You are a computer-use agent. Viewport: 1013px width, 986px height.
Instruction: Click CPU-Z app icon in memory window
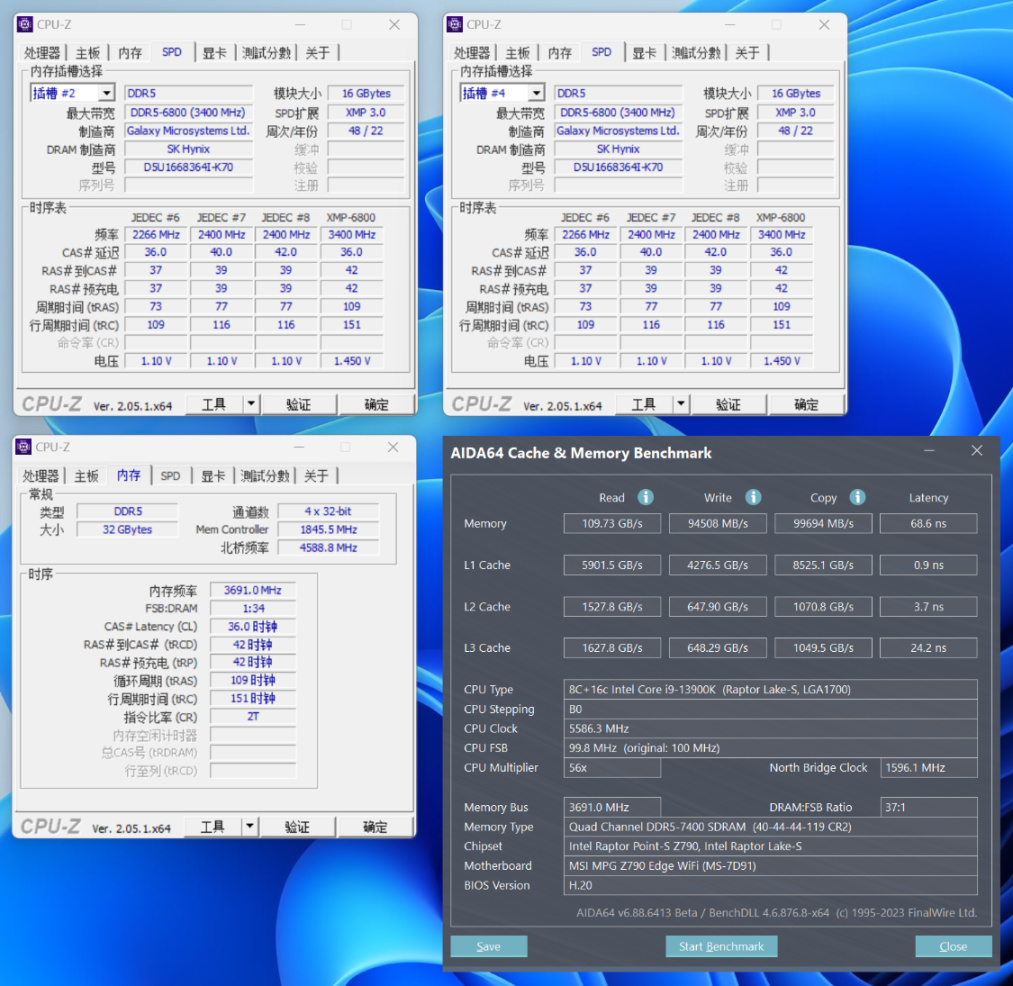pos(23,446)
